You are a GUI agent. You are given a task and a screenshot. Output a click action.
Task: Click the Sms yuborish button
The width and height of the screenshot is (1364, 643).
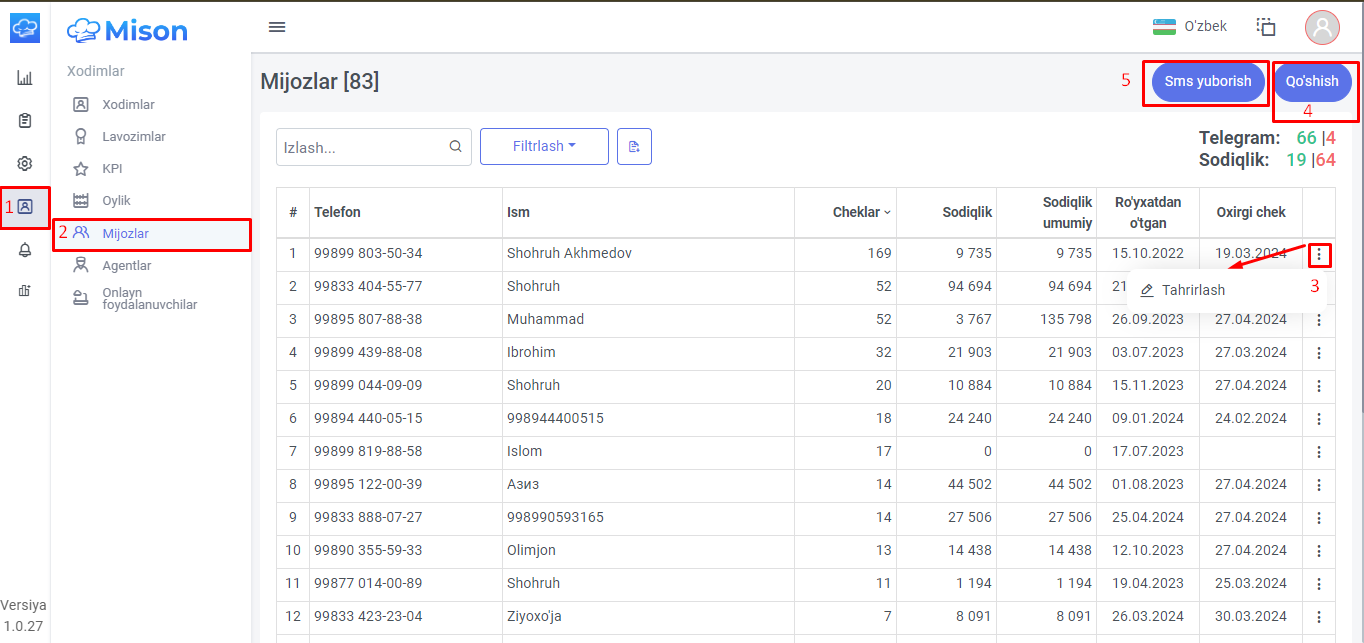pos(1208,82)
